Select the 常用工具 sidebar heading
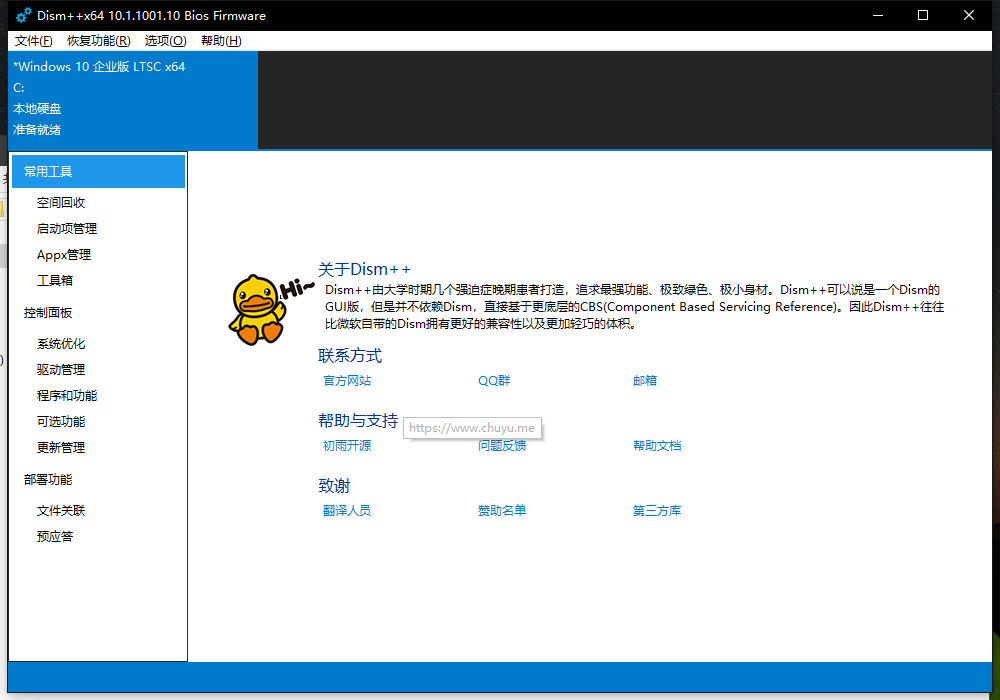The width and height of the screenshot is (1000, 700). pos(98,171)
